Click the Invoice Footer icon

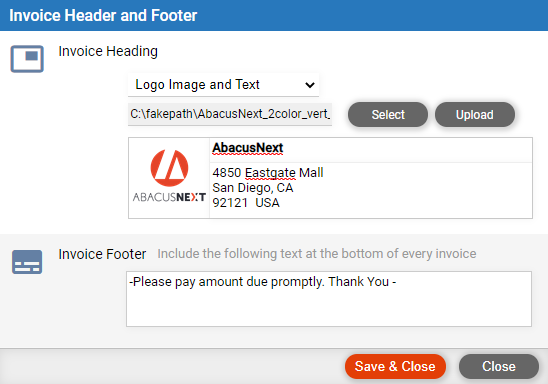point(27,262)
